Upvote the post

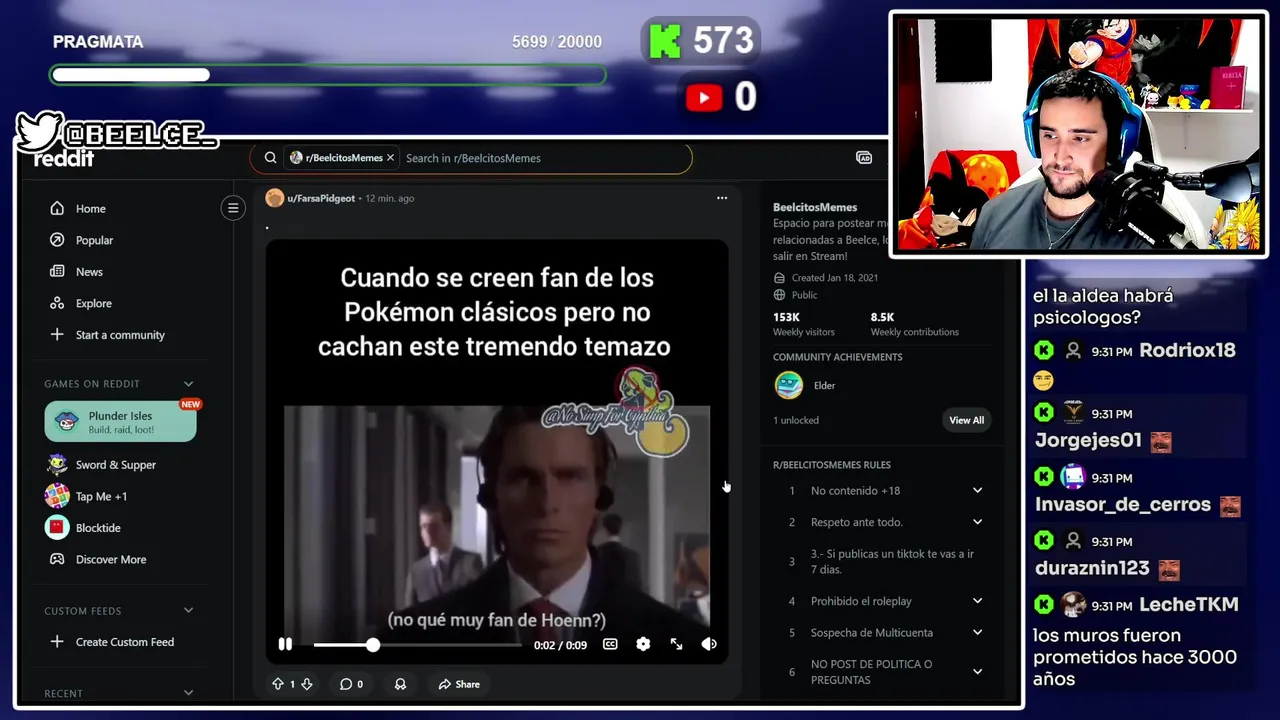(278, 684)
